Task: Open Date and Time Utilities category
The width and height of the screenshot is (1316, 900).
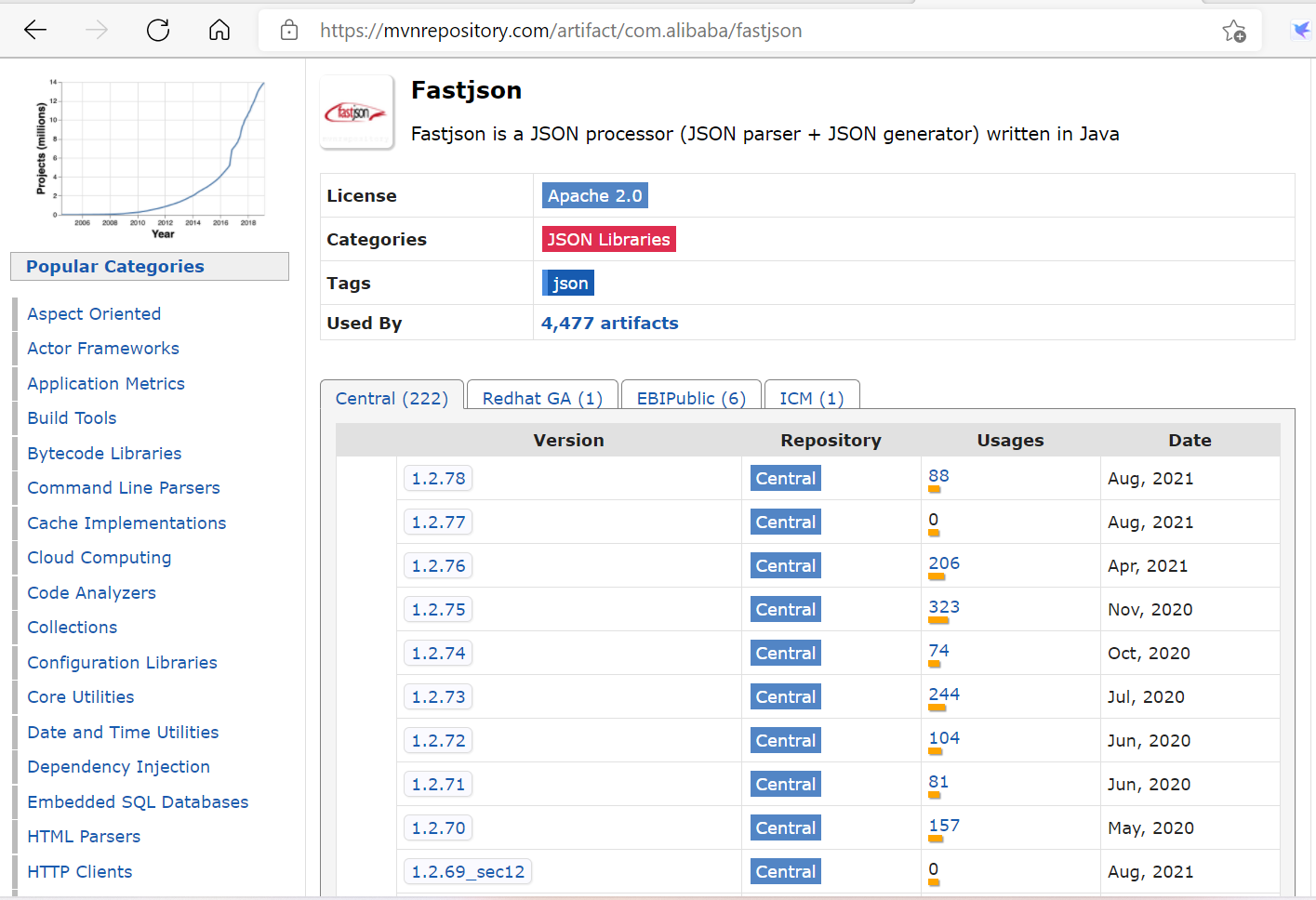Action: pos(123,732)
